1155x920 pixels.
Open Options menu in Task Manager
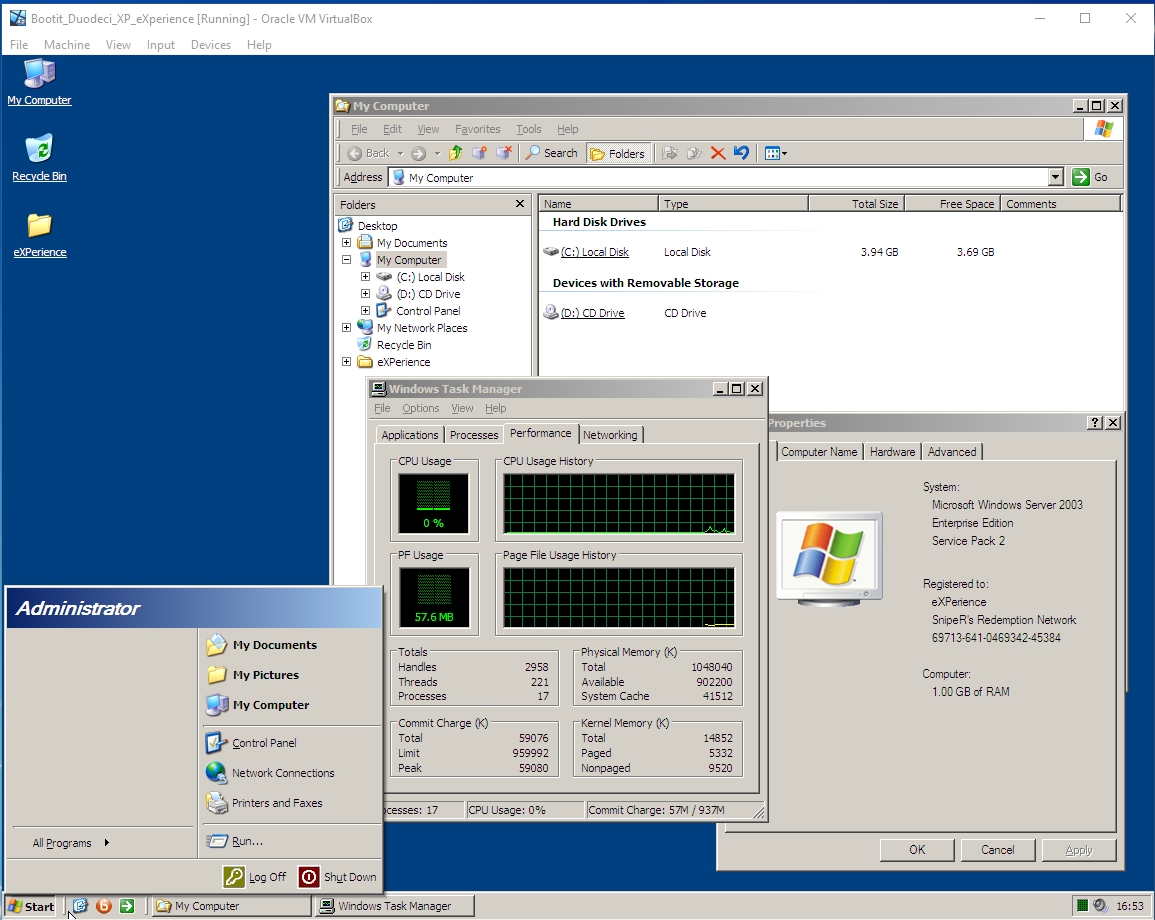point(421,408)
